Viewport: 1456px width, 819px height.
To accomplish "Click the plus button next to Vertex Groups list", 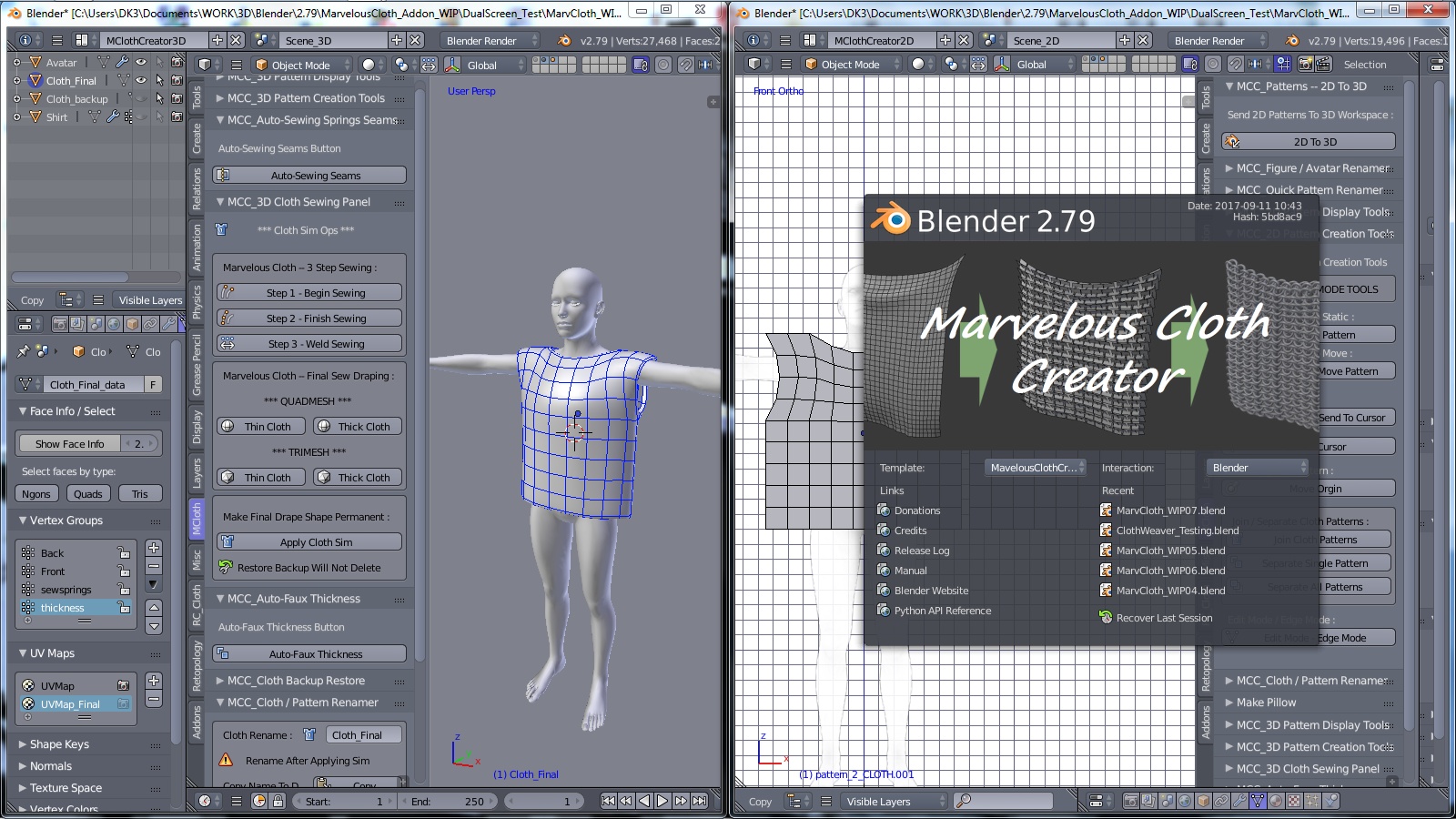I will tap(154, 548).
